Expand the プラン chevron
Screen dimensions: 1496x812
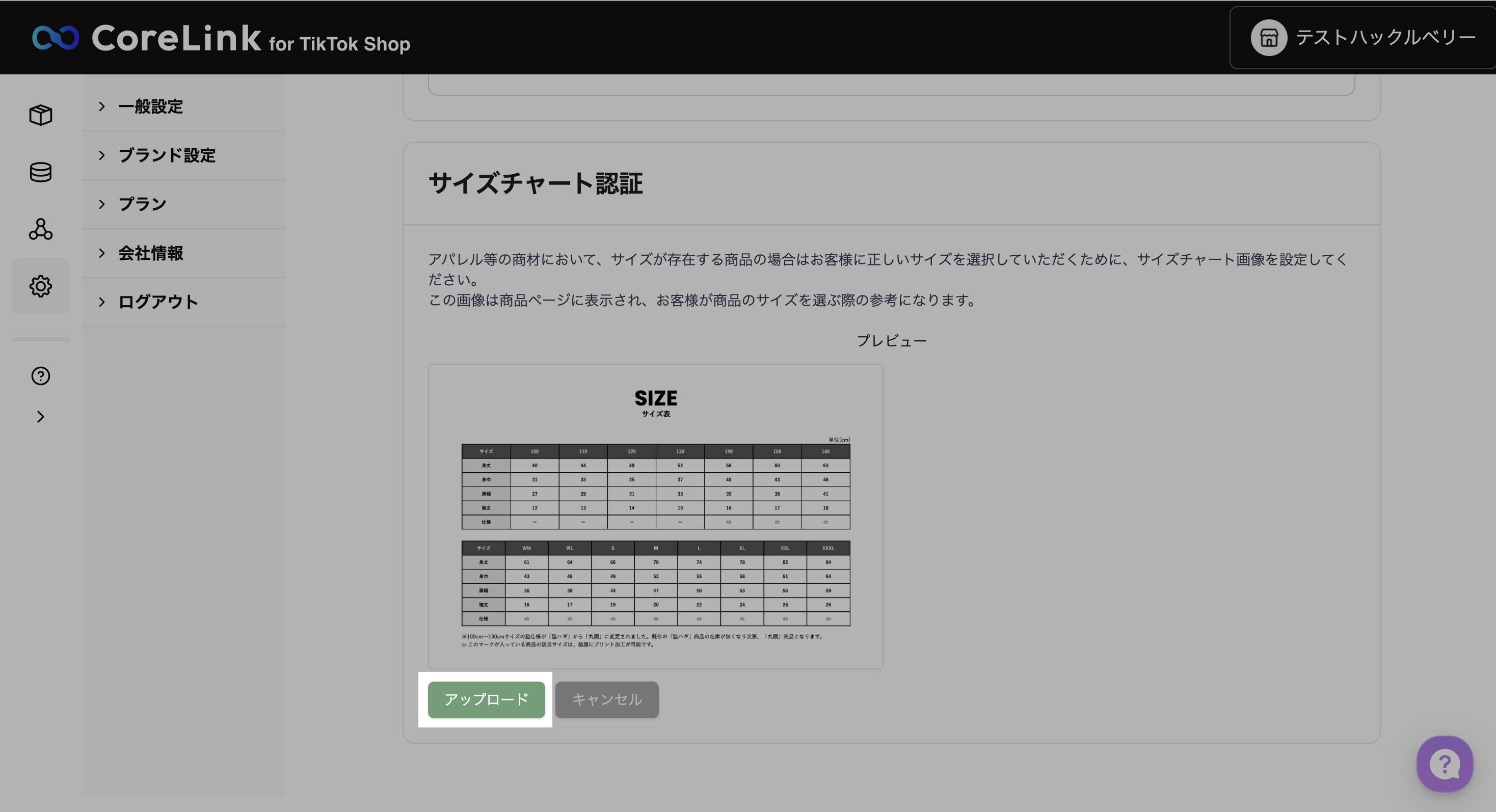(x=101, y=204)
